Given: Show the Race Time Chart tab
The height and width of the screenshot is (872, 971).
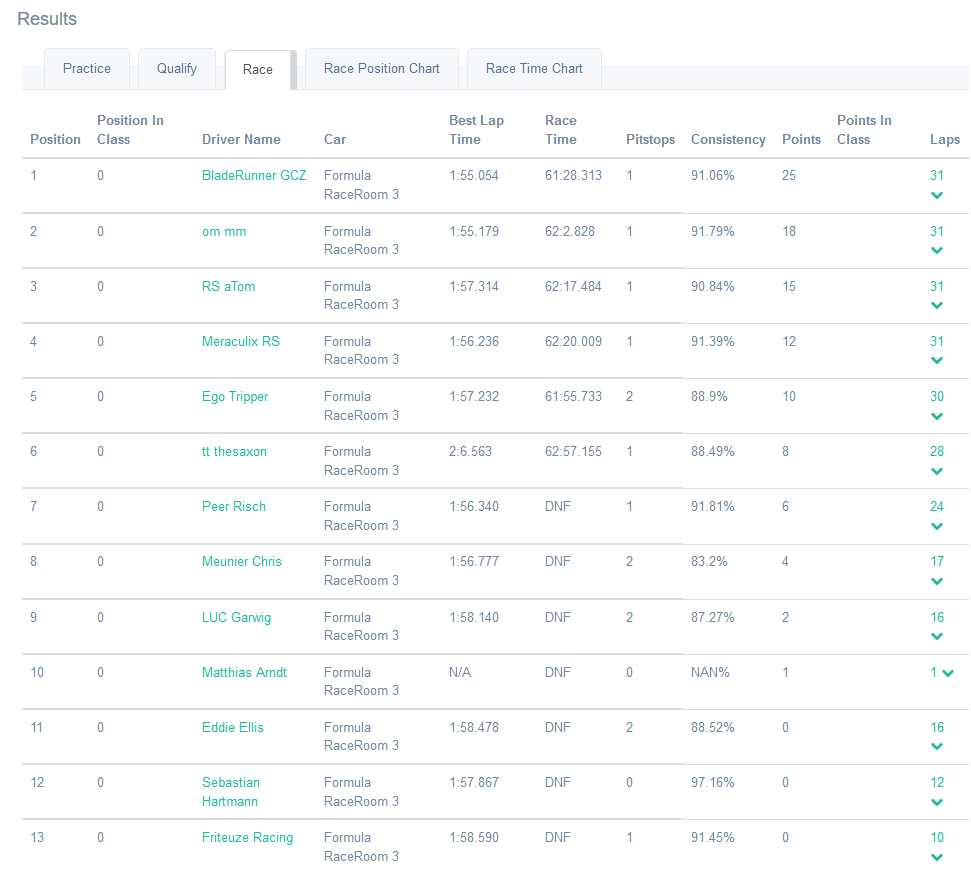Looking at the screenshot, I should 534,69.
